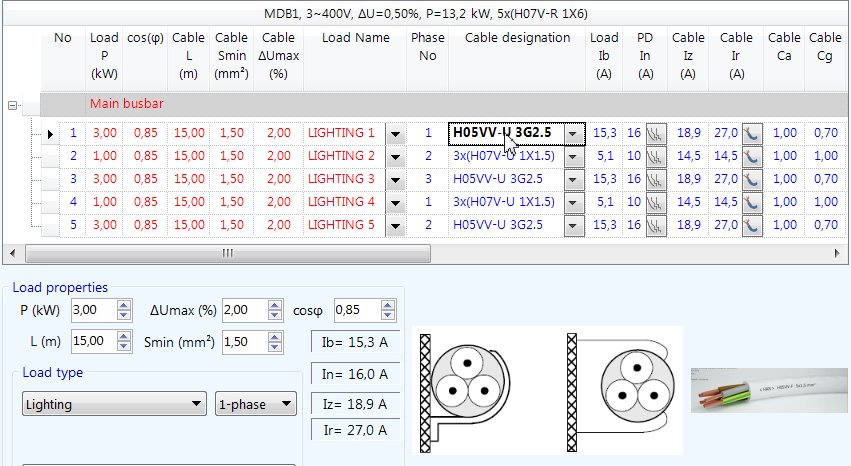Viewport: 851px width, 466px height.
Task: Click the cosφ value field
Action: 358,310
